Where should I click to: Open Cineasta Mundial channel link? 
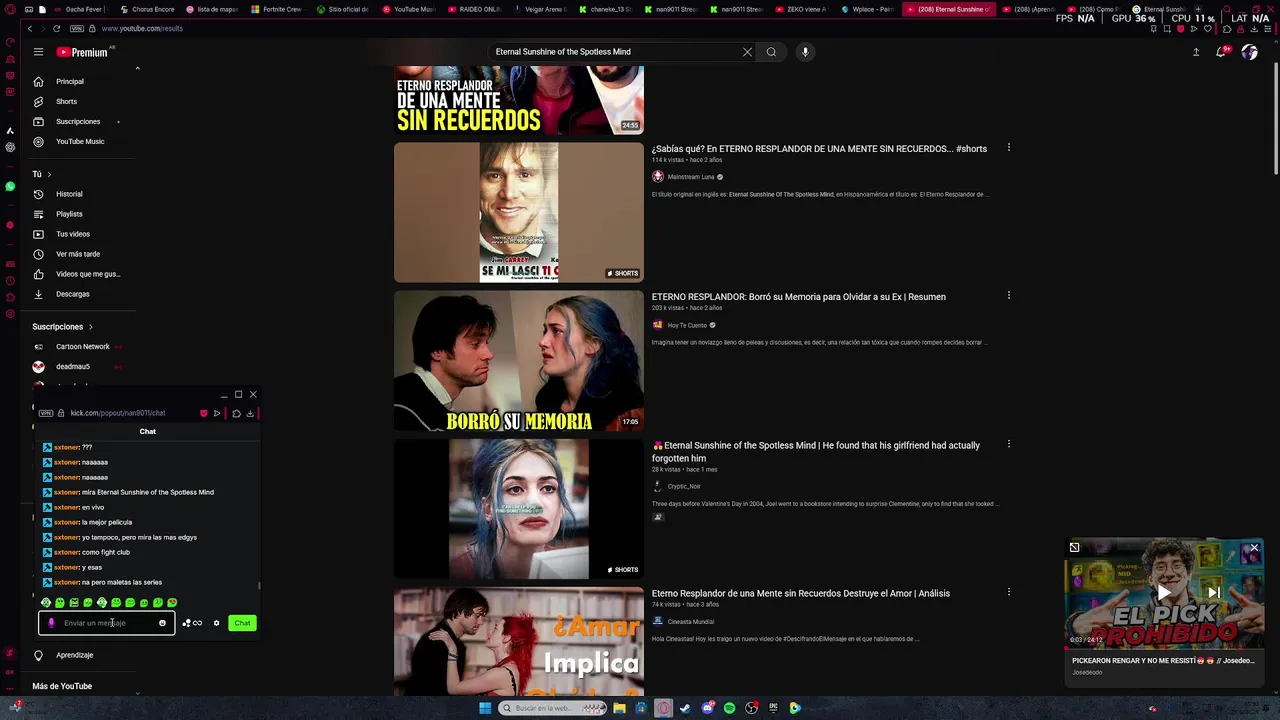coord(691,621)
